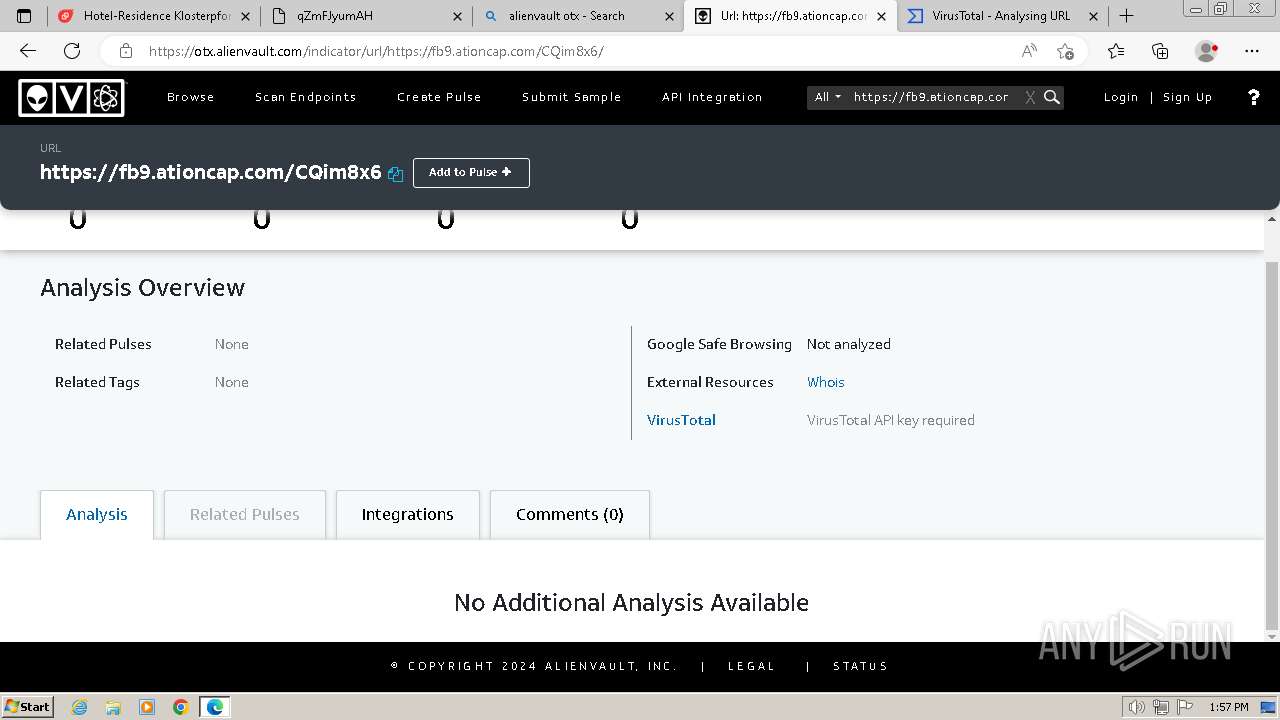This screenshot has width=1280, height=720.
Task: Open the VirusTotal link
Action: pyautogui.click(x=681, y=420)
